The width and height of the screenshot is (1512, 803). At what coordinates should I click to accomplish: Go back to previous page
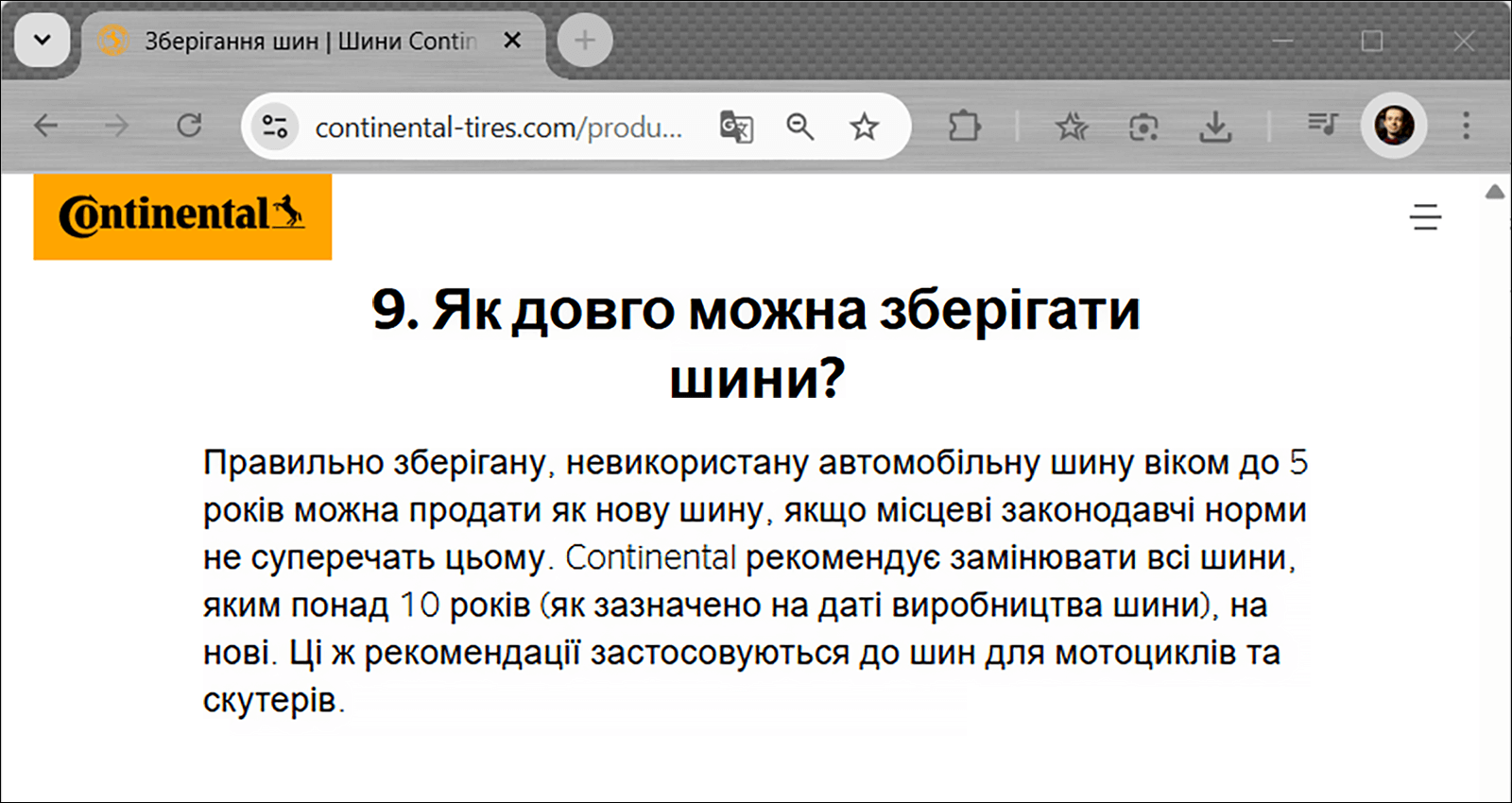point(45,126)
